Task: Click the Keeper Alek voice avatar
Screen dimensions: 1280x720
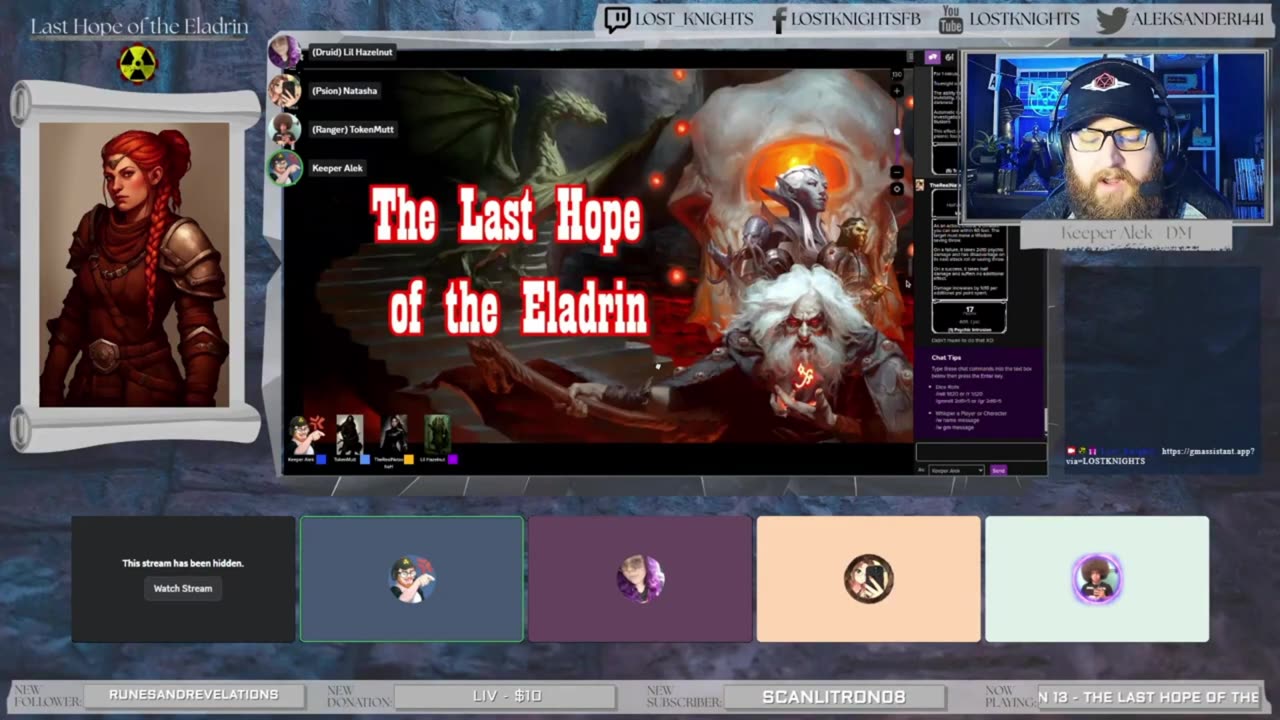Action: pos(285,168)
